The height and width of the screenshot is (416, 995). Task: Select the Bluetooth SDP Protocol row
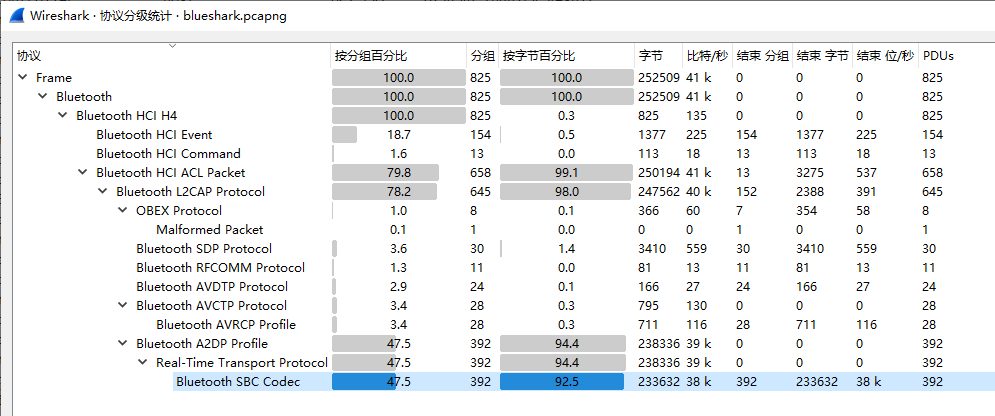[x=204, y=249]
